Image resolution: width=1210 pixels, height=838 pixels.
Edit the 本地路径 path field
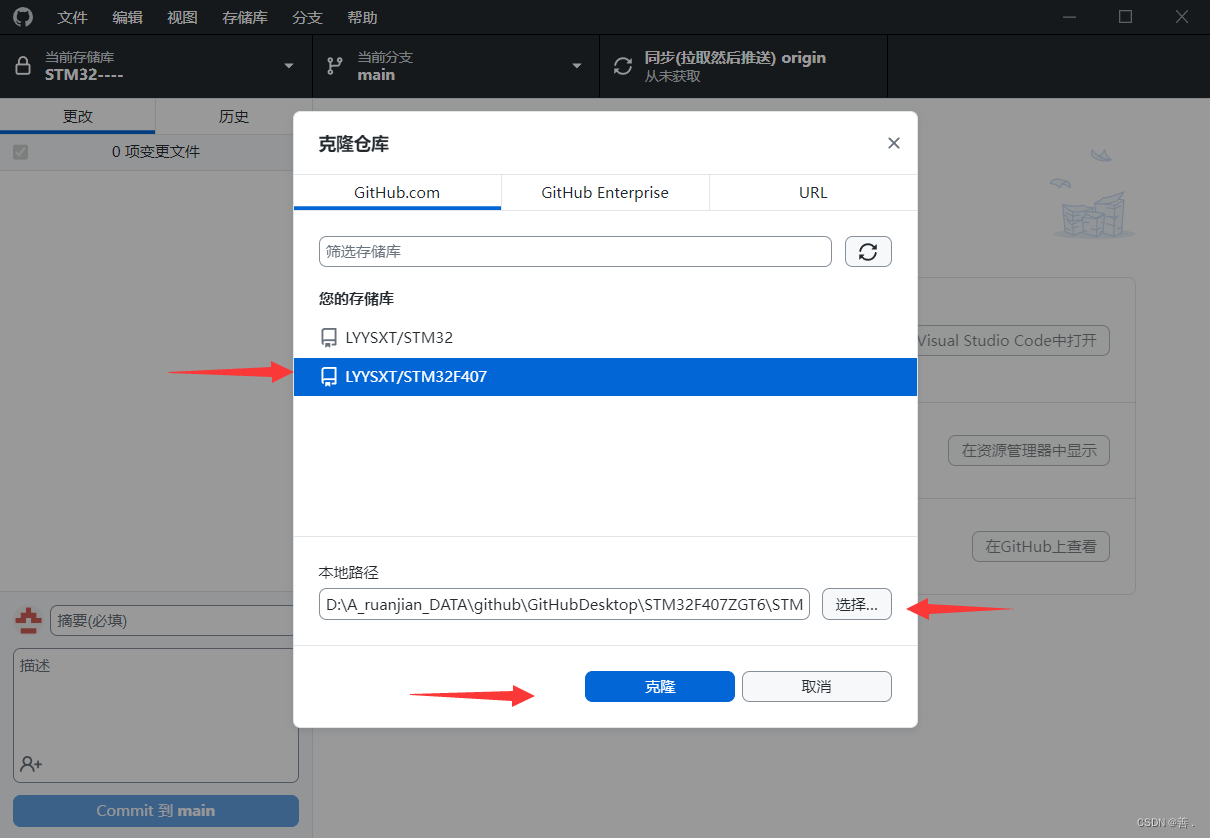pos(564,604)
